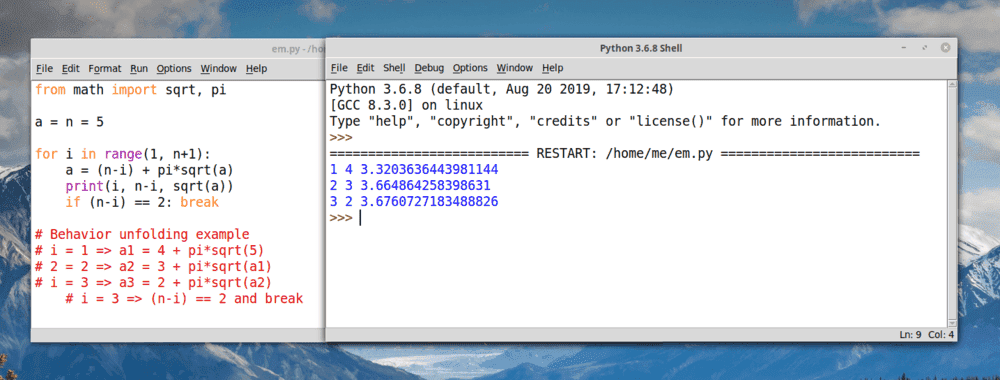This screenshot has height=380, width=1000.
Task: Click the em.py editor title bar
Action: (x=178, y=48)
